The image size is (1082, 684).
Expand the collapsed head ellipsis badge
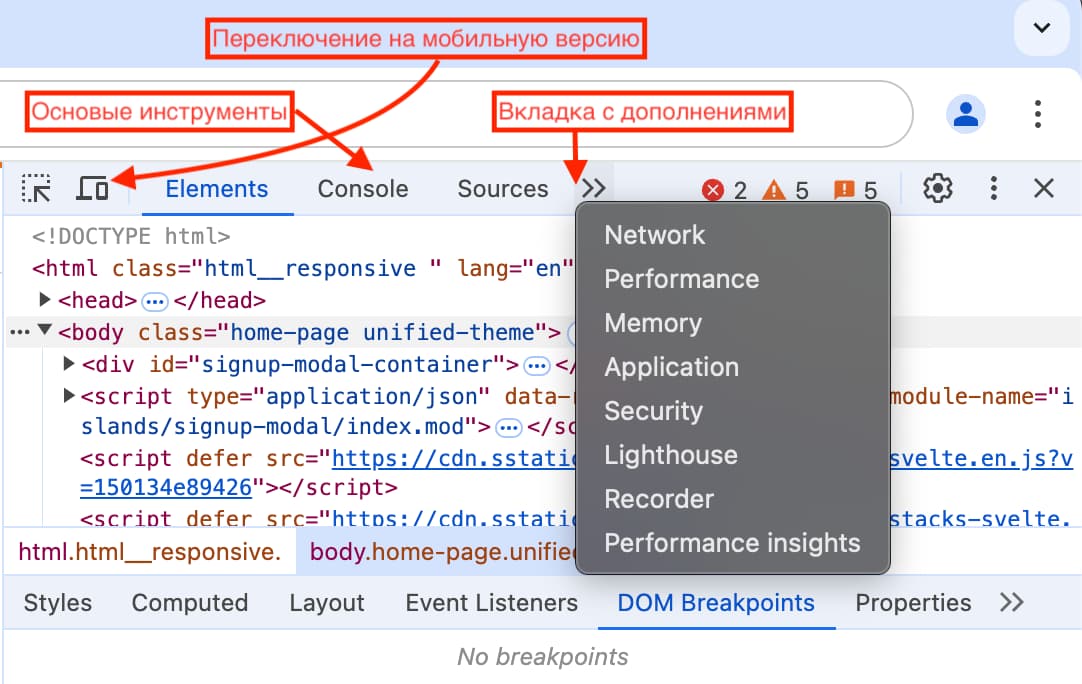coord(155,302)
